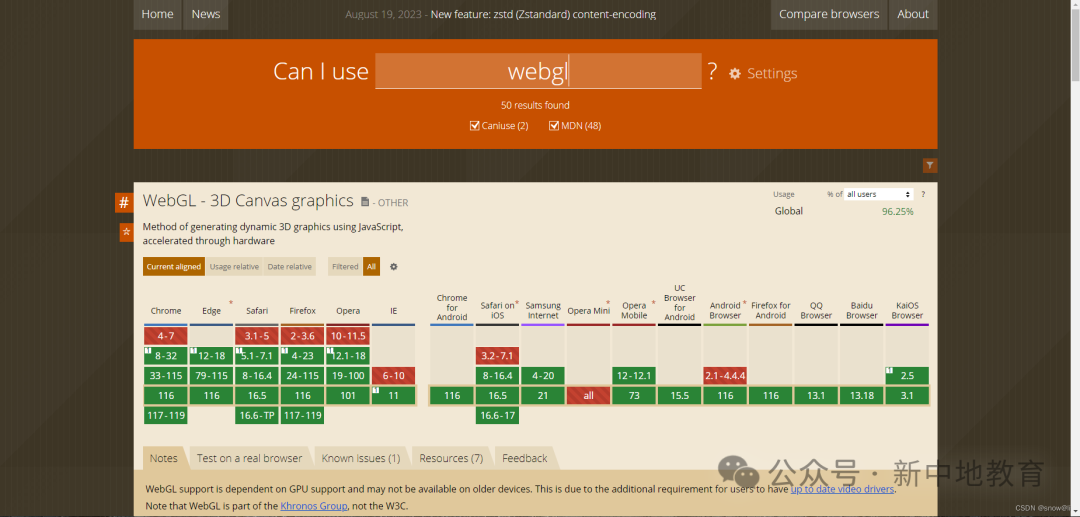
Task: Open the News section
Action: click(x=206, y=14)
